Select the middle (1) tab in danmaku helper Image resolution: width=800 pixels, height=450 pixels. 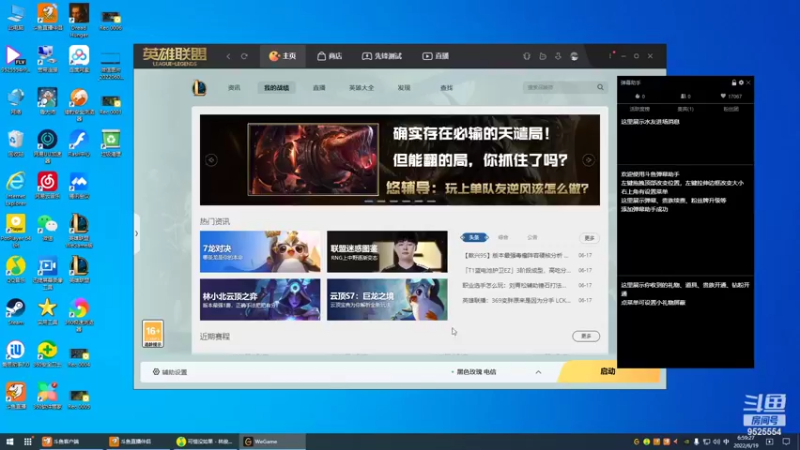coord(685,109)
